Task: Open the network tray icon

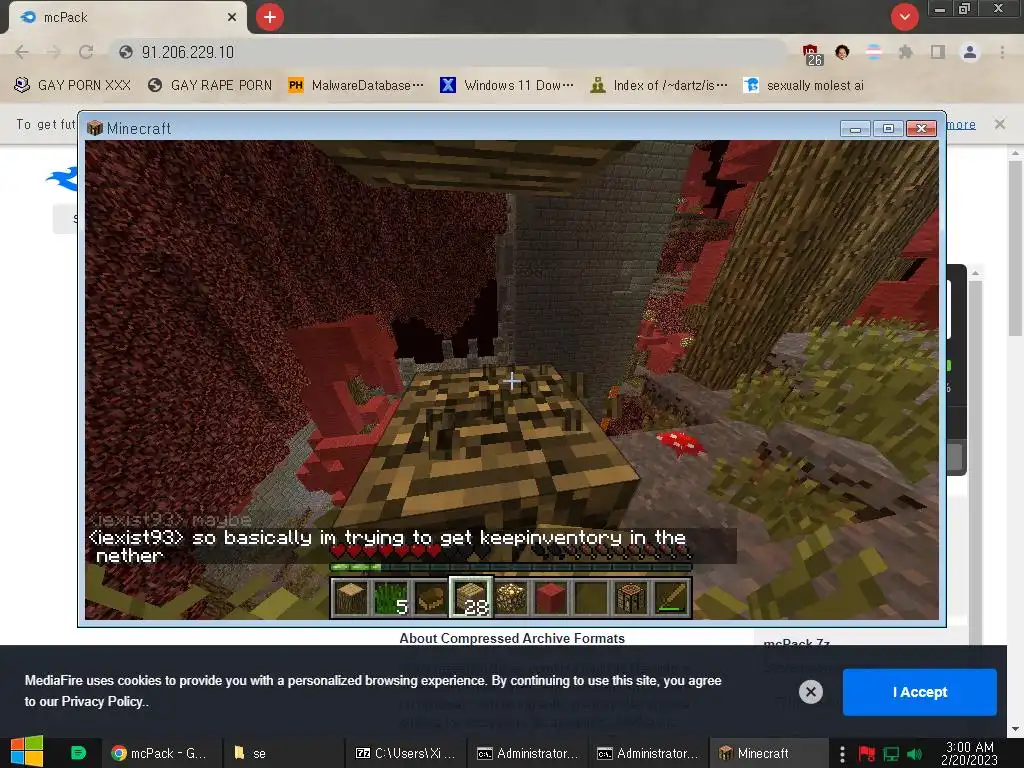Action: tap(891, 754)
